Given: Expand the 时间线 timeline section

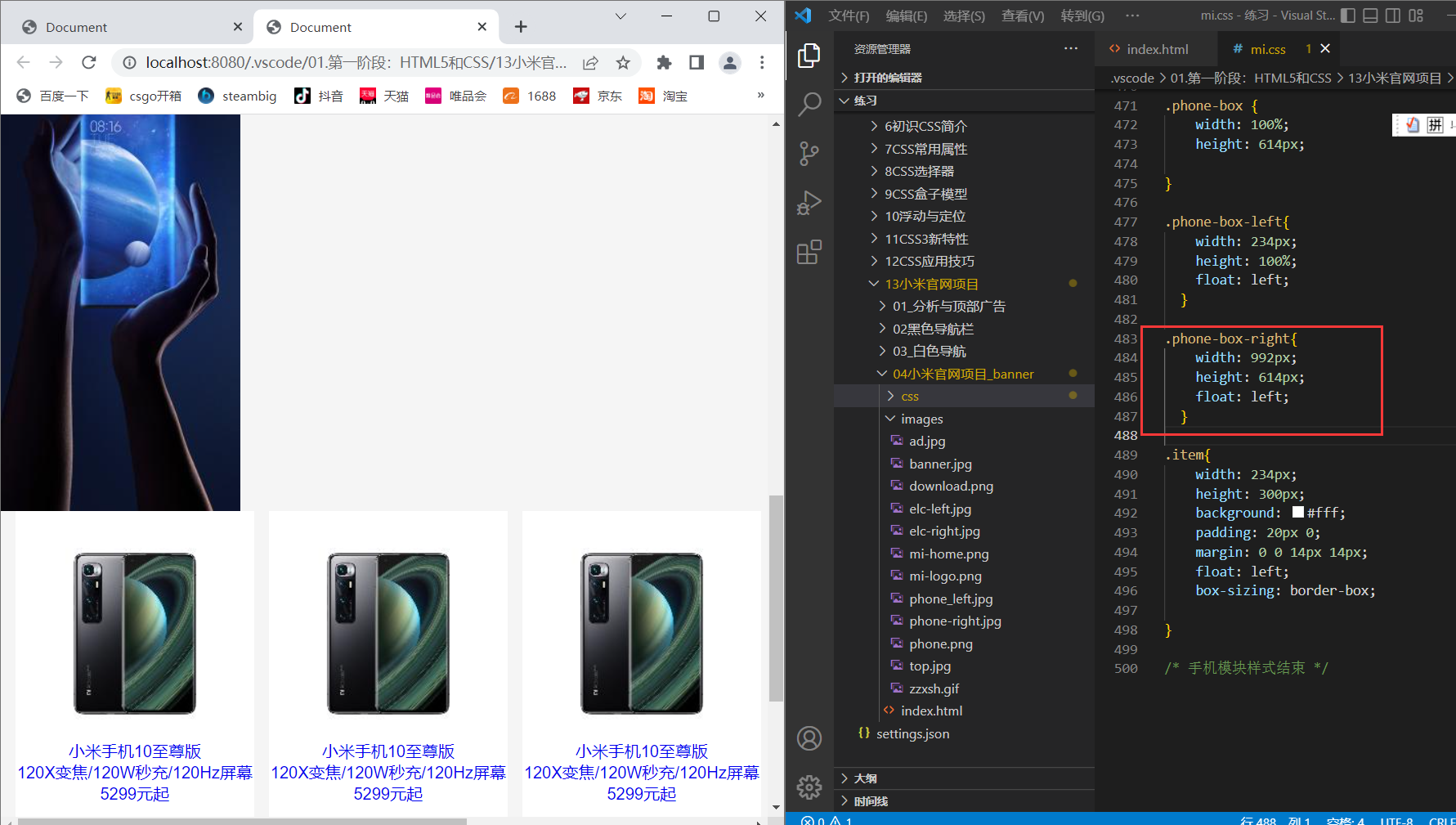Looking at the screenshot, I should [x=965, y=801].
